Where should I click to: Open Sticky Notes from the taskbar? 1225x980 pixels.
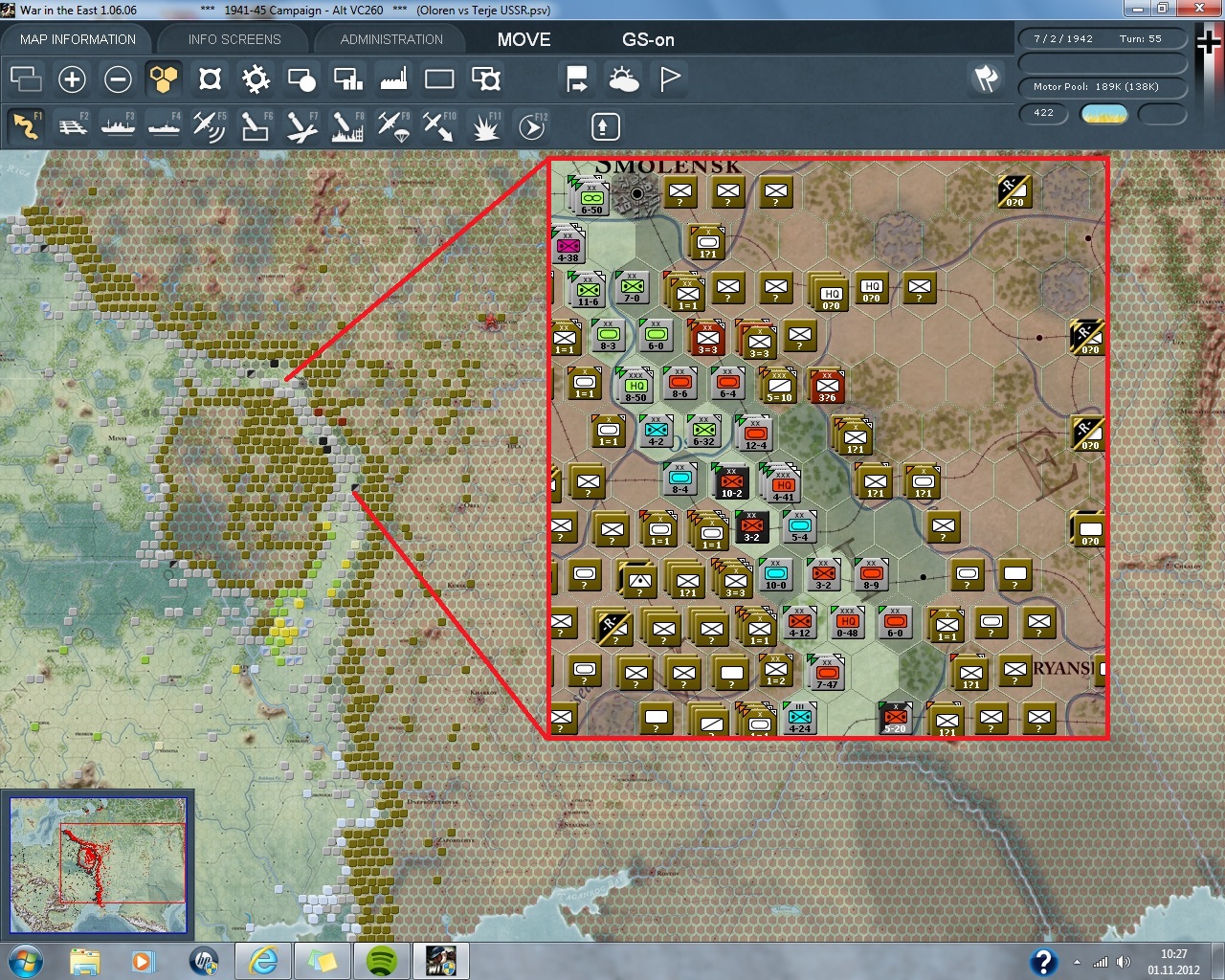(x=323, y=961)
